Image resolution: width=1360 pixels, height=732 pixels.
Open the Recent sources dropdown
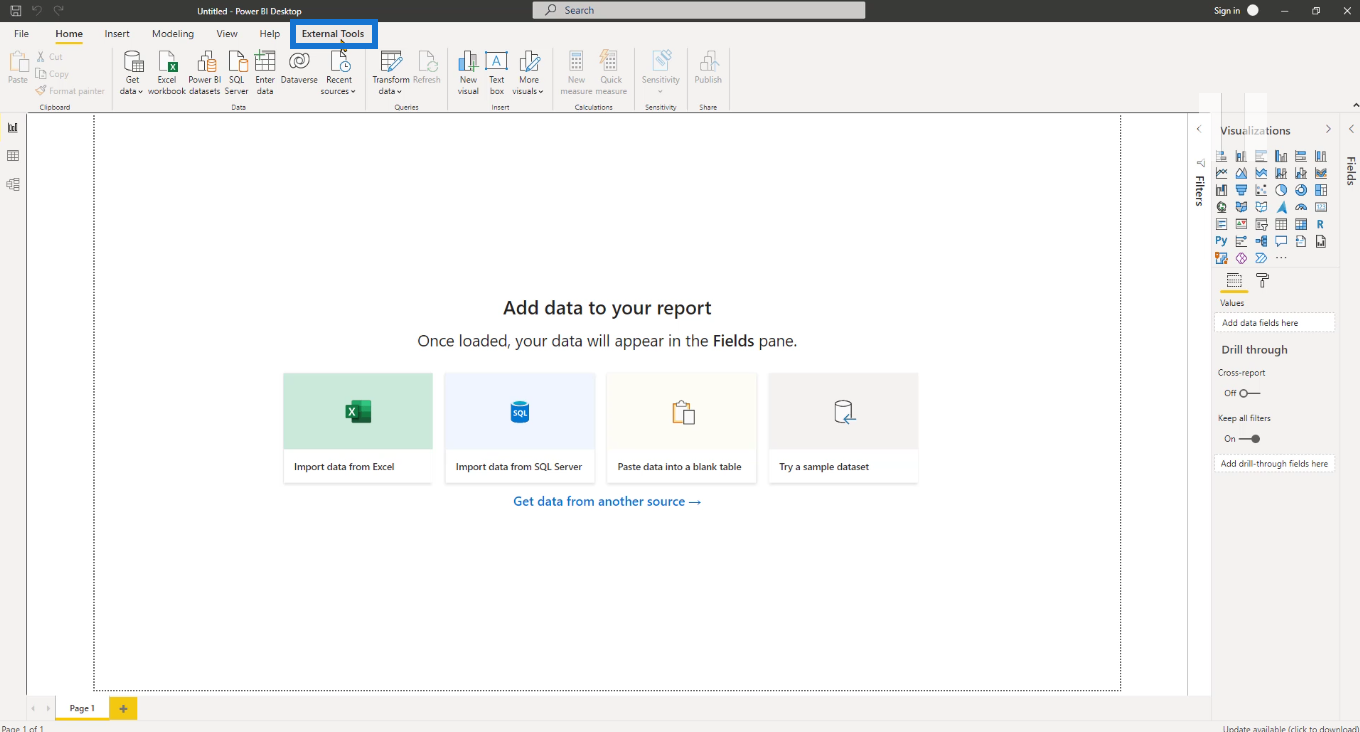pos(339,73)
